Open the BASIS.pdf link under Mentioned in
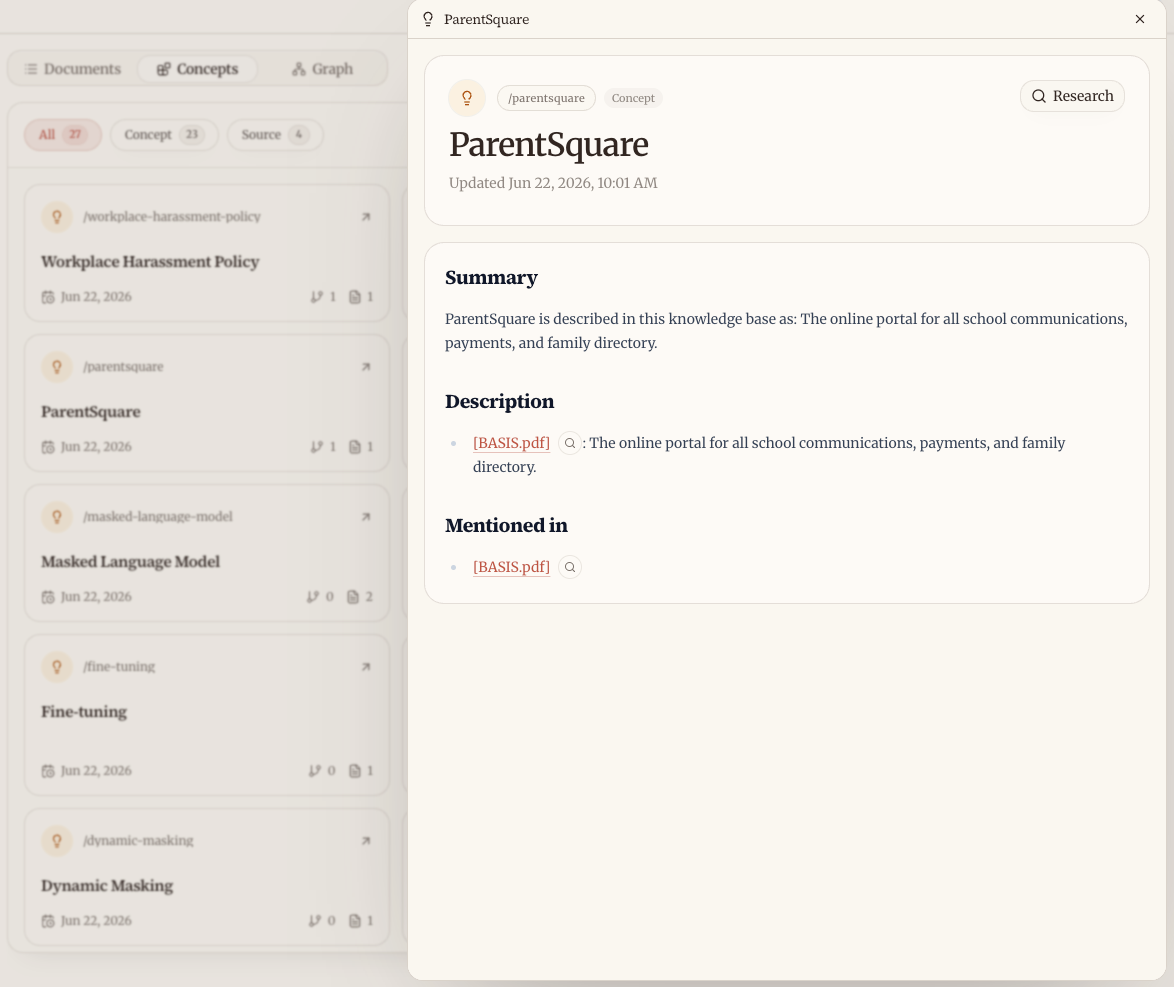Image resolution: width=1174 pixels, height=987 pixels. pos(511,567)
